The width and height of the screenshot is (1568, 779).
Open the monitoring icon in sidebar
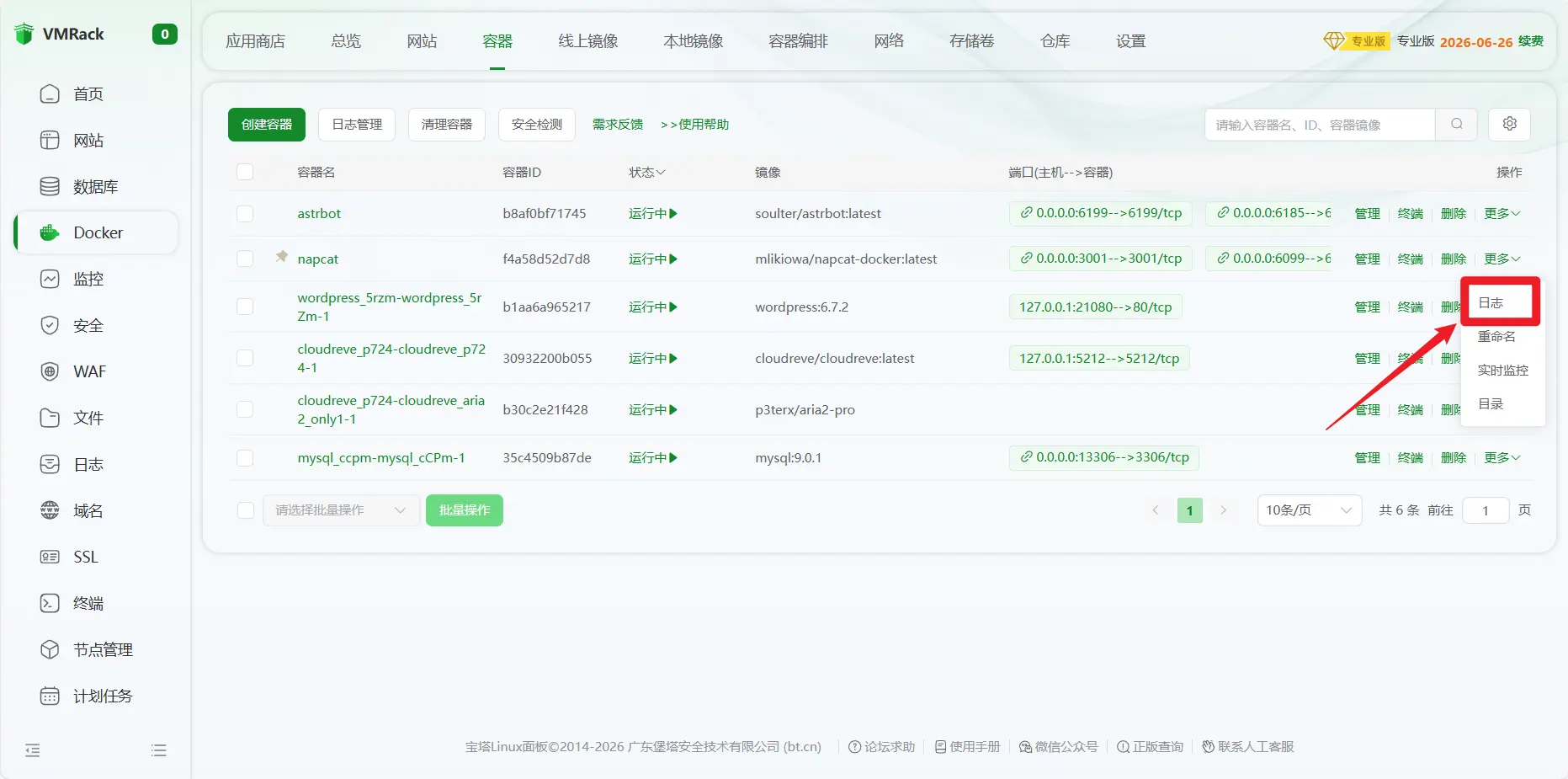tap(50, 279)
